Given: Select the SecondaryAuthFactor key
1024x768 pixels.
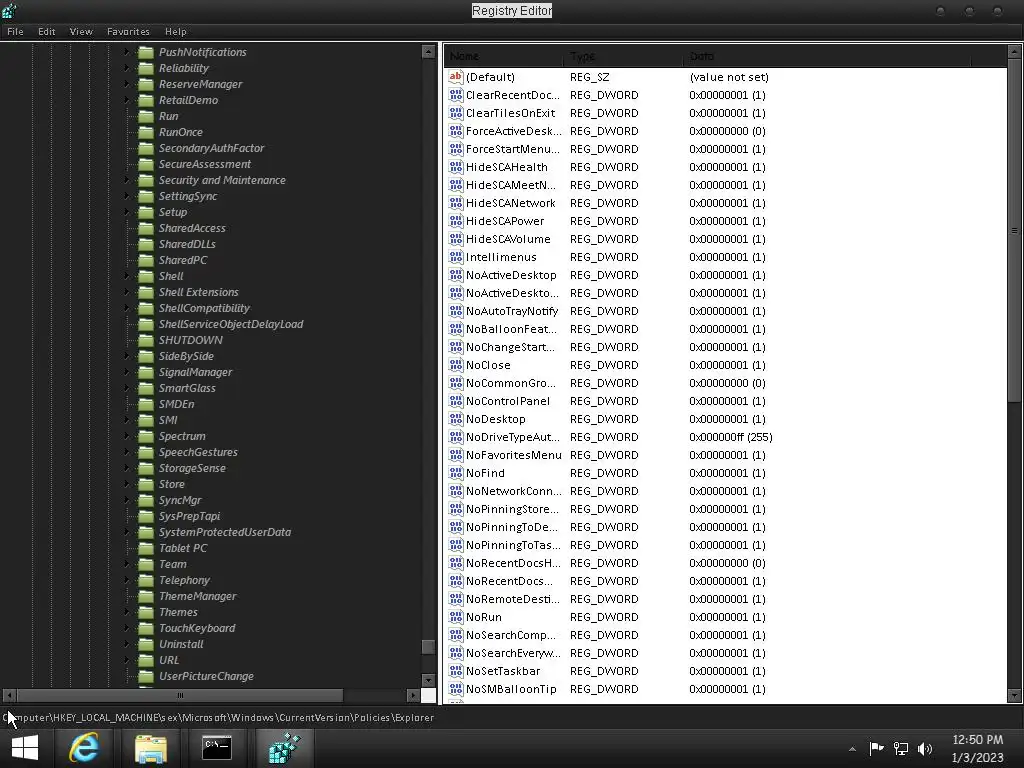Looking at the screenshot, I should pos(212,148).
